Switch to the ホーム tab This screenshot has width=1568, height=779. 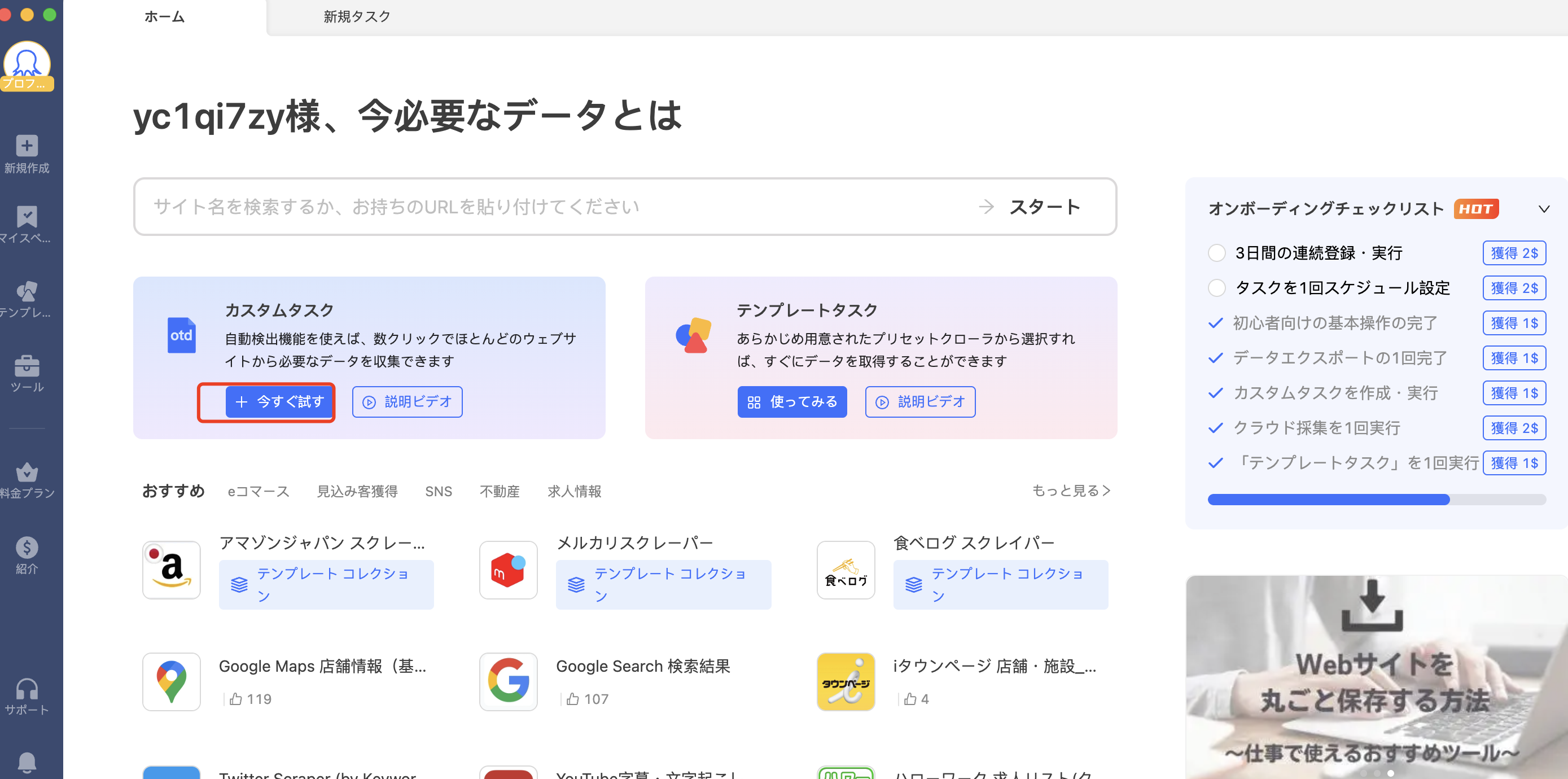coord(164,17)
